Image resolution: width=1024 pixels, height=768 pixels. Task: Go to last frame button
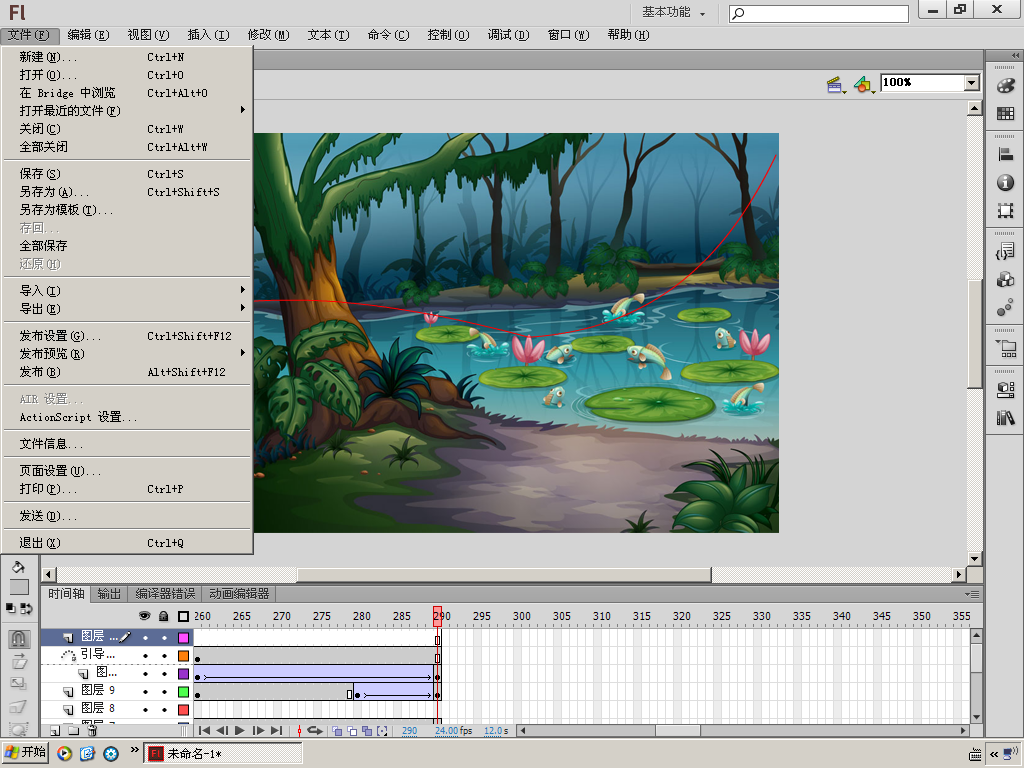point(276,731)
